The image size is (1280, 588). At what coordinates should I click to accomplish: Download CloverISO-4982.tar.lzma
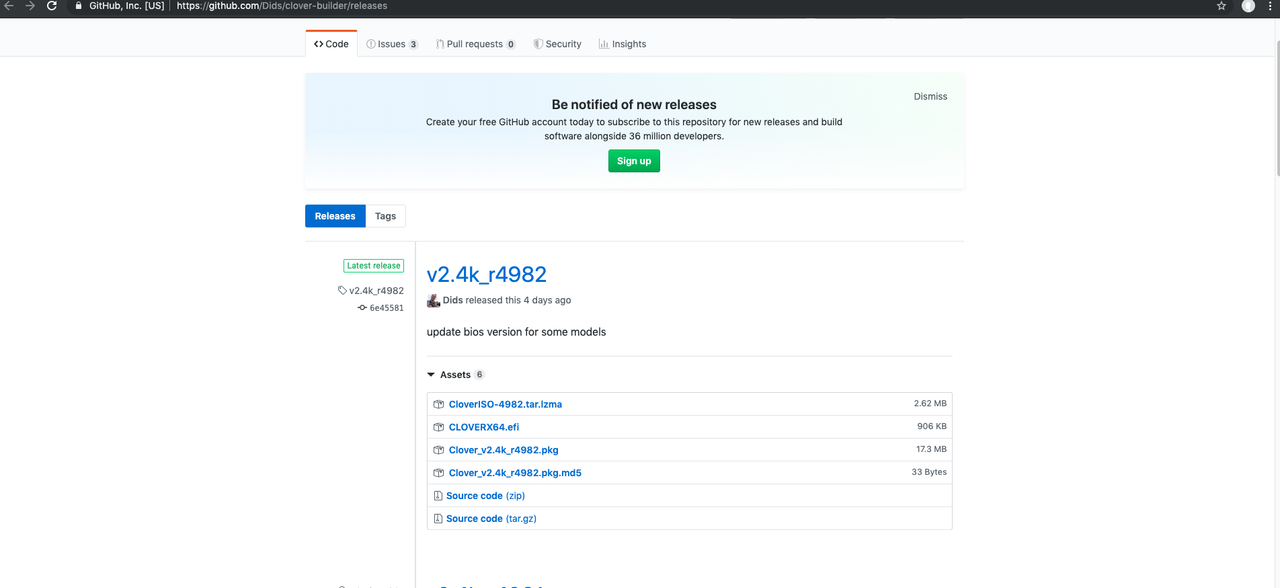coord(505,405)
